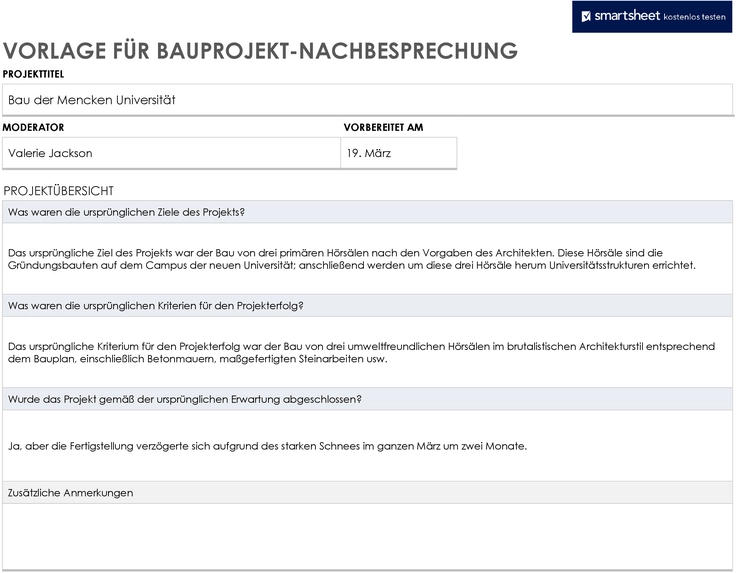738x573 pixels.
Task: Select row 'Was waren die ursprünglichen Kriterien für den Projekterfolg?'
Action: (368, 306)
